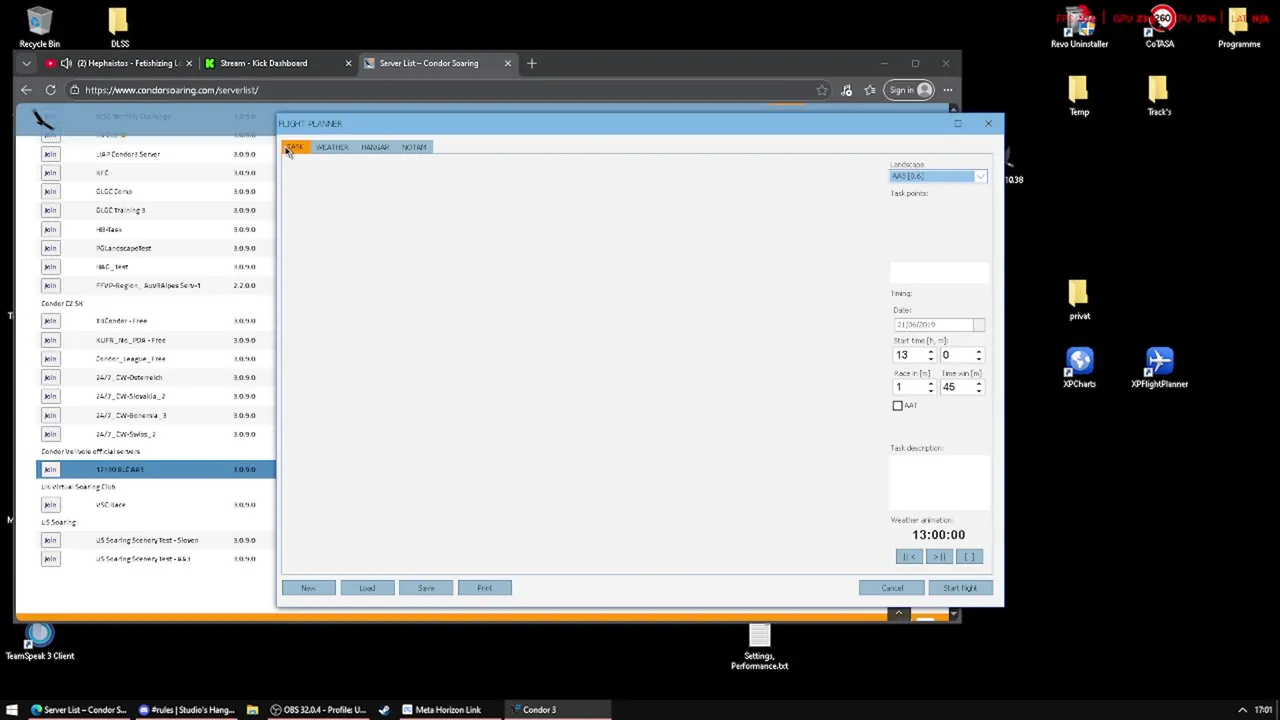Open the TeamSpeak 3 Client desktop icon
Image resolution: width=1280 pixels, height=720 pixels.
(x=40, y=641)
